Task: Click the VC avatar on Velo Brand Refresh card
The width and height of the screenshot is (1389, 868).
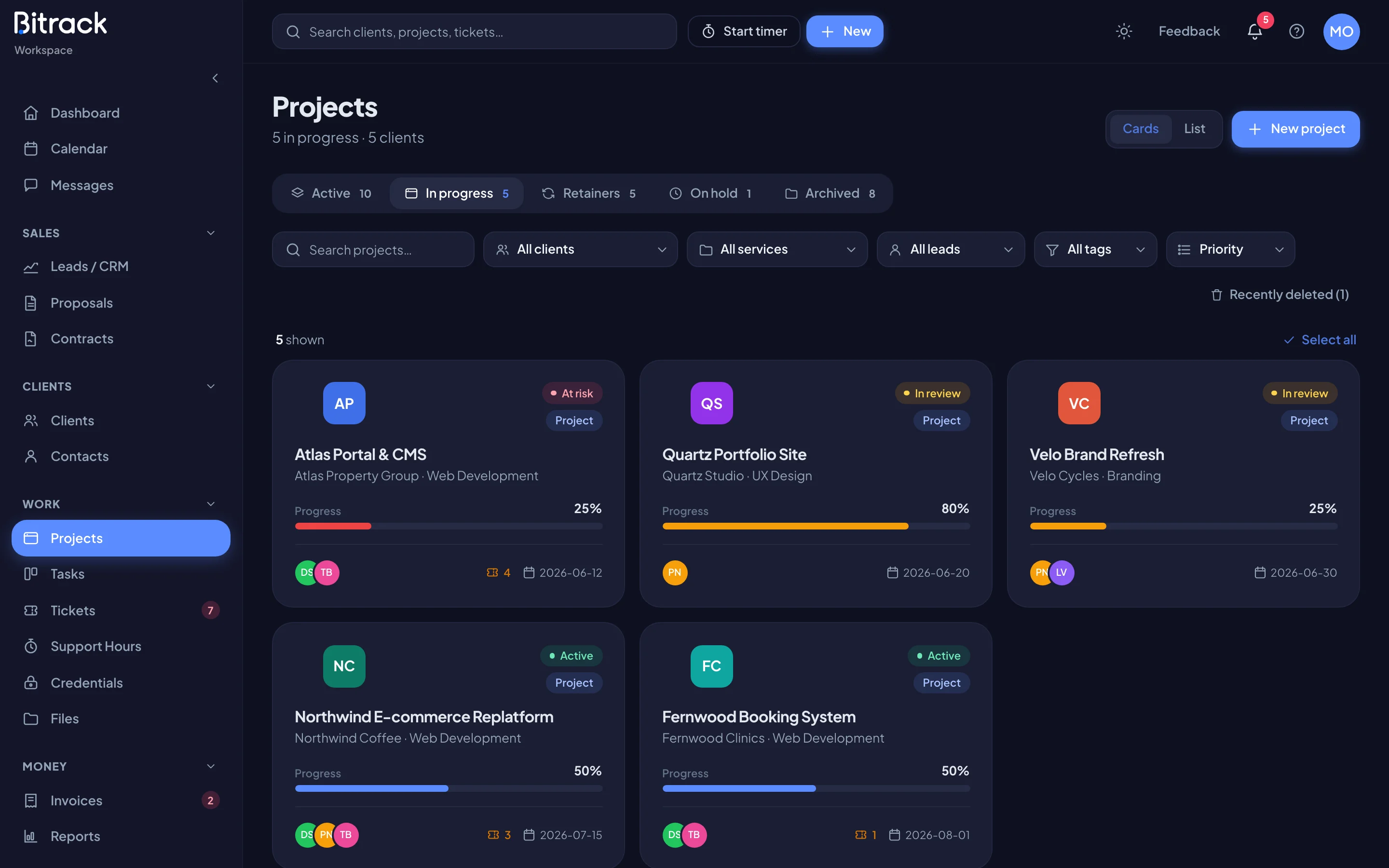Action: tap(1078, 403)
